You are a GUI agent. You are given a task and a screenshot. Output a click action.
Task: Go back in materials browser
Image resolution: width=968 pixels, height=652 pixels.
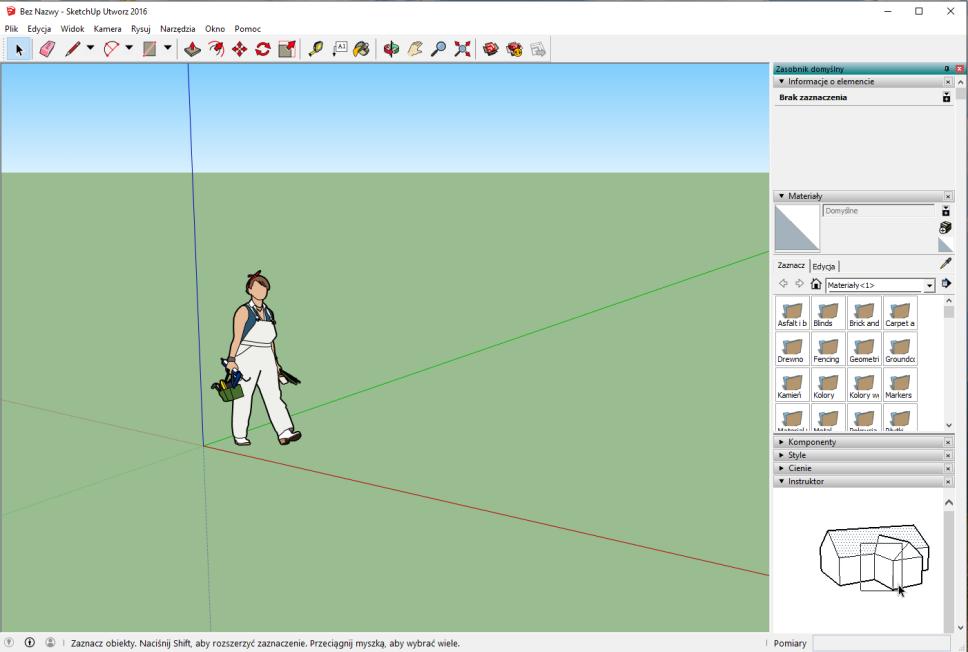pyautogui.click(x=783, y=283)
